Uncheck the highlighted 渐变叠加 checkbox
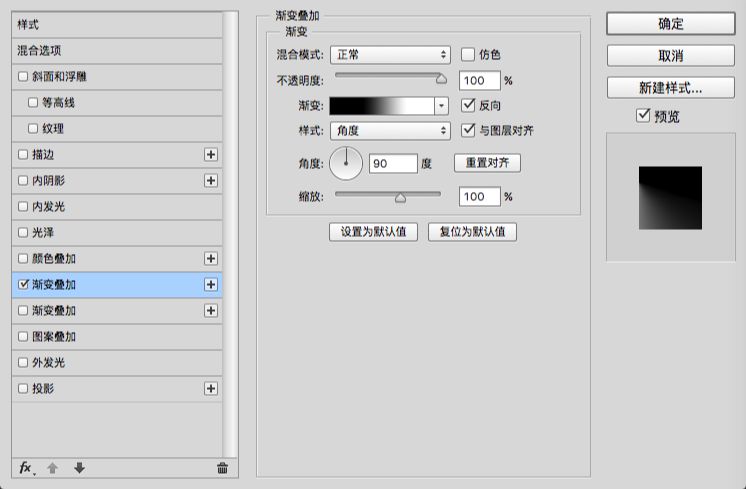The image size is (746, 489). [x=23, y=284]
